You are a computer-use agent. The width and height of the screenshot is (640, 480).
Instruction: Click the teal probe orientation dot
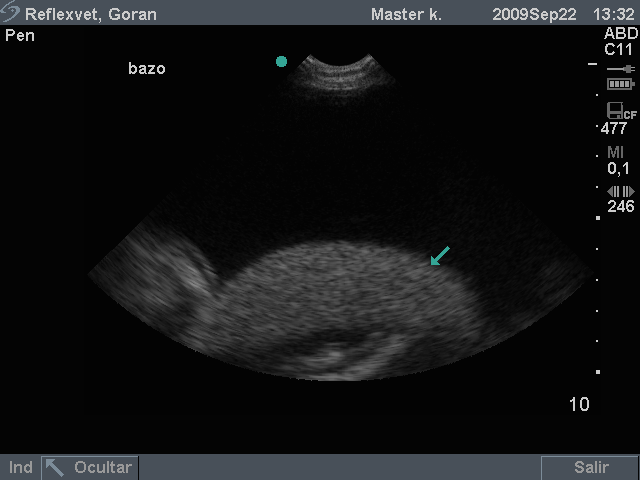pos(281,62)
